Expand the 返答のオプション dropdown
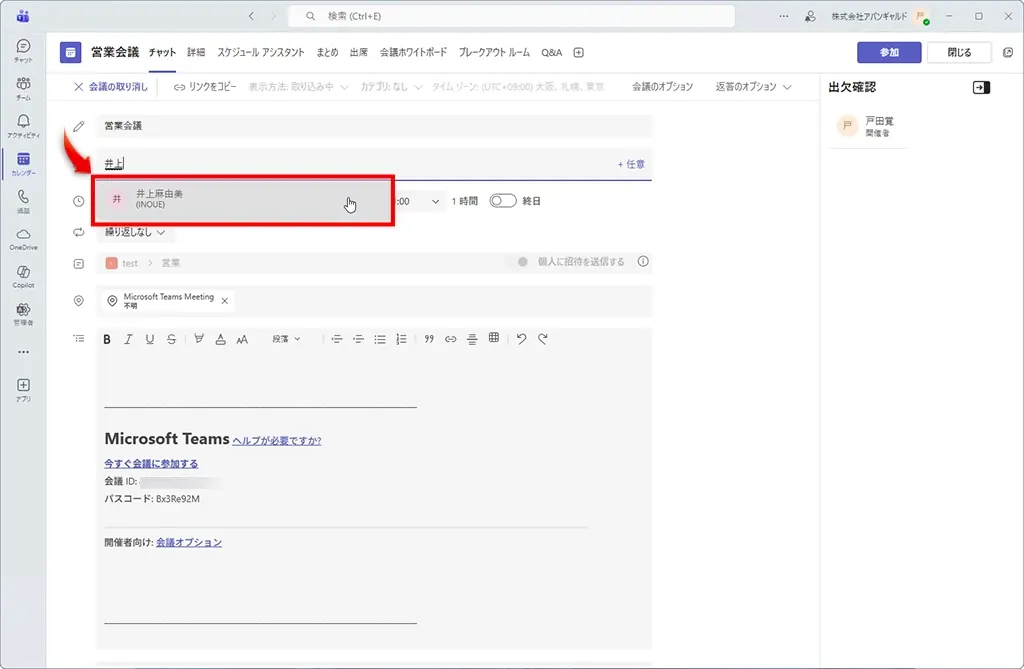The image size is (1024, 669). pyautogui.click(x=753, y=87)
